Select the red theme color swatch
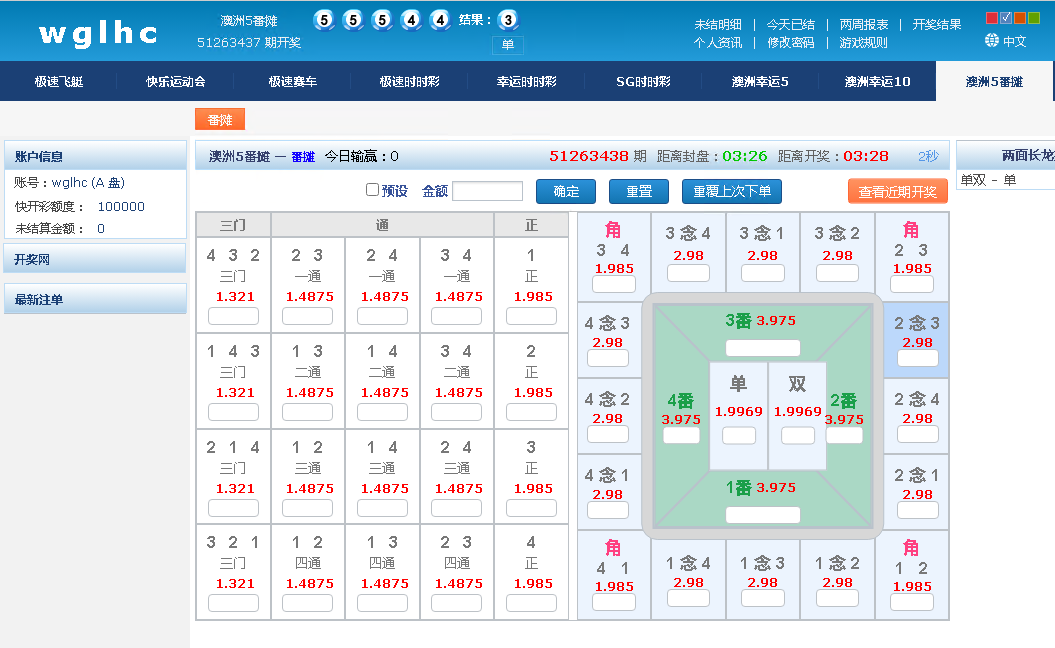1055x648 pixels. 992,17
